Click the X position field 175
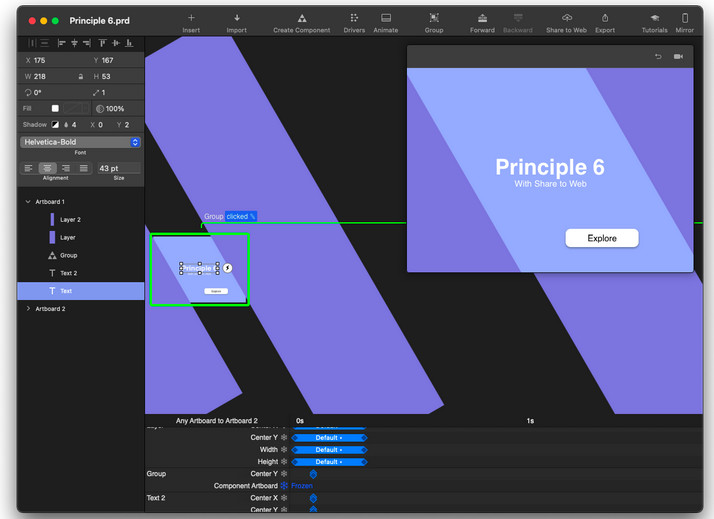This screenshot has height=519, width=714. tap(40, 60)
